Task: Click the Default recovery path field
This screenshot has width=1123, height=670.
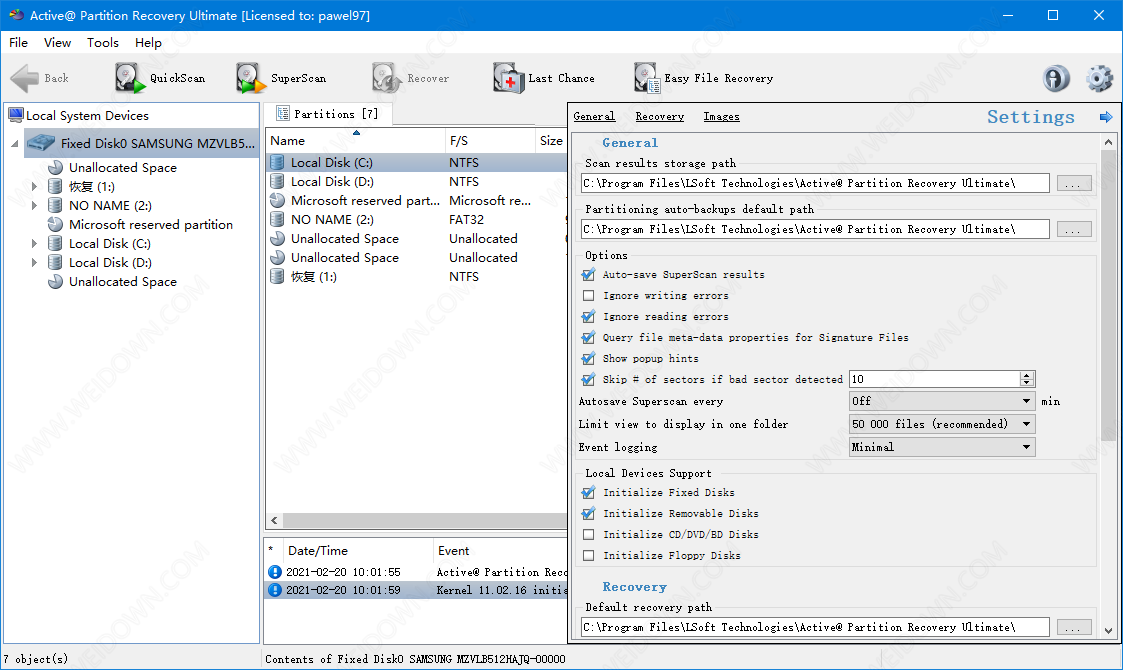Action: tap(816, 627)
